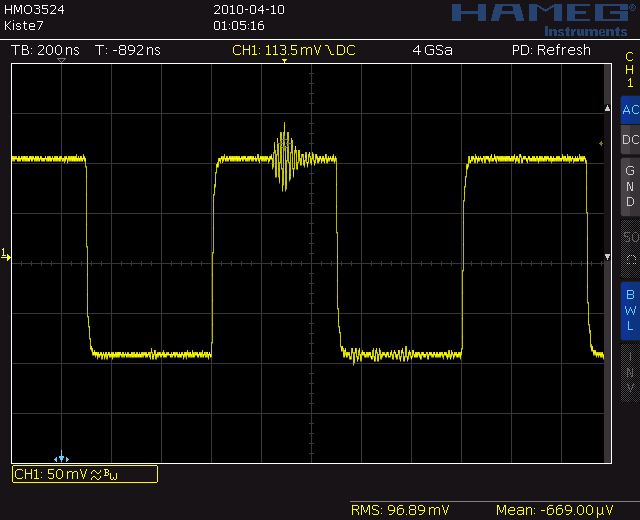Click the CH1 softkey menu title

point(629,69)
